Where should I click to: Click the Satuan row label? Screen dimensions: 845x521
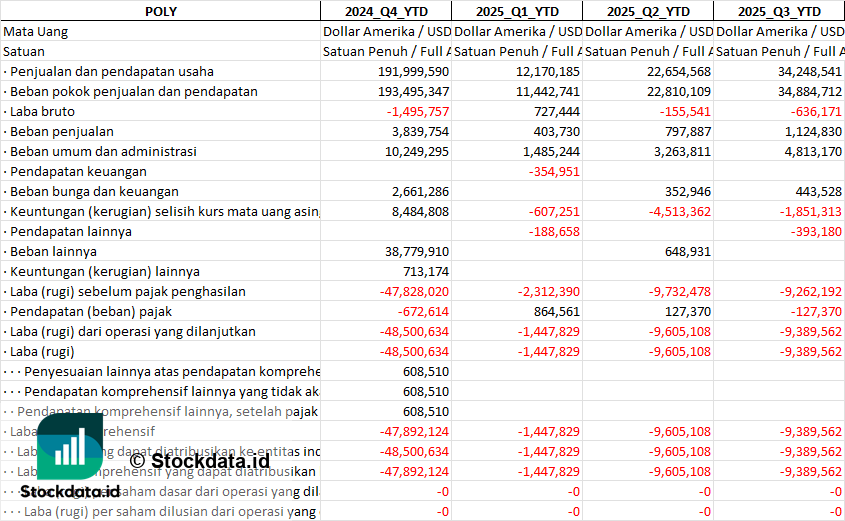(24, 52)
